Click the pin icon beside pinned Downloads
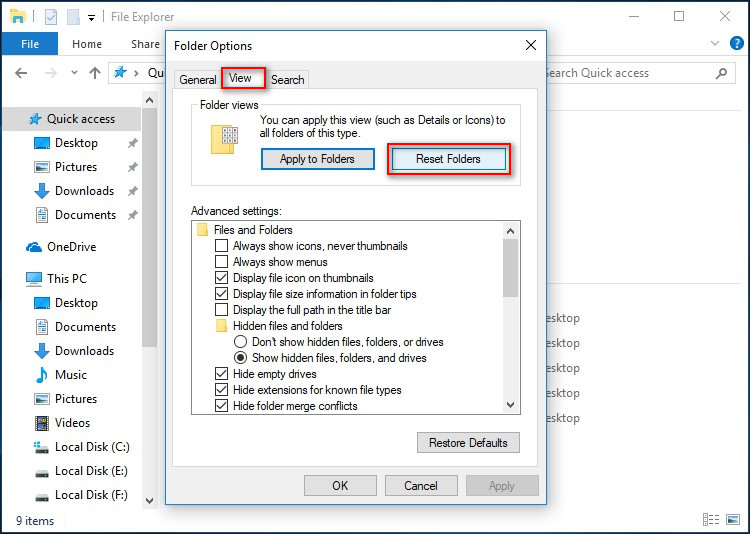Viewport: 750px width, 534px height. [x=132, y=191]
